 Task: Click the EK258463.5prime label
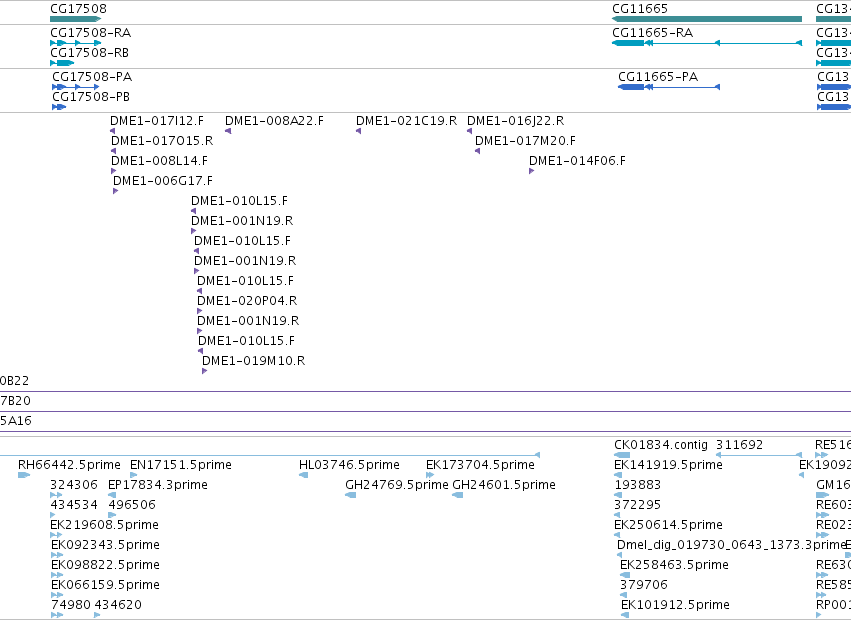pyautogui.click(x=674, y=565)
